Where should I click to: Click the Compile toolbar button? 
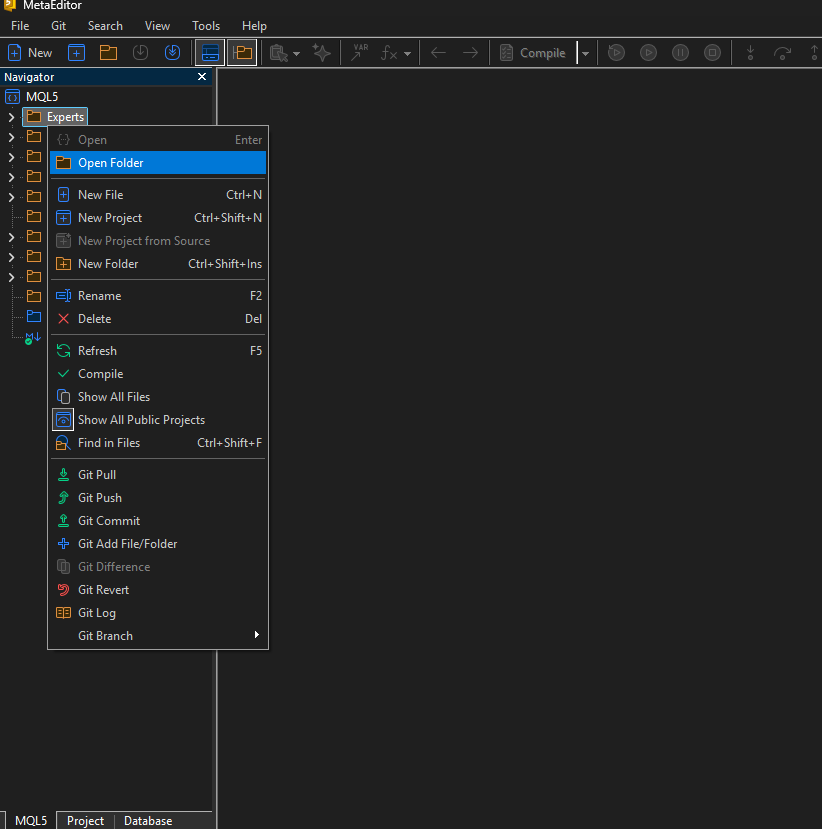pyautogui.click(x=533, y=53)
